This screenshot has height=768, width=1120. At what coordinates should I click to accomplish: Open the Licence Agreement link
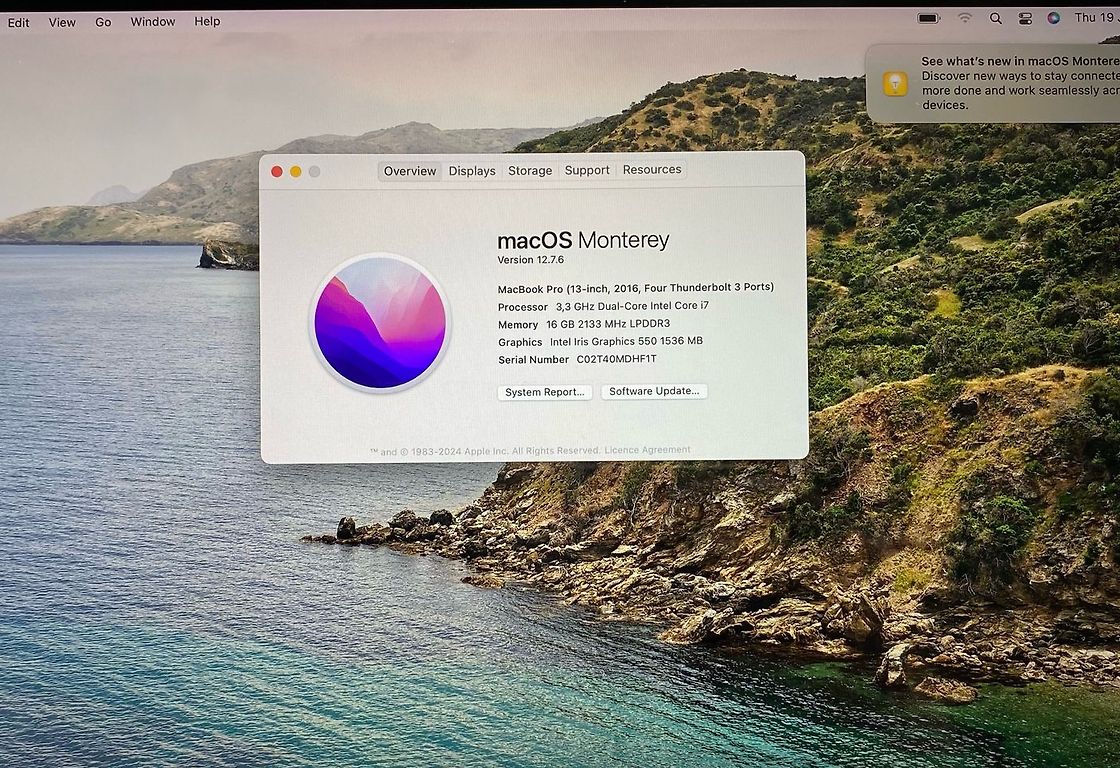click(x=647, y=450)
